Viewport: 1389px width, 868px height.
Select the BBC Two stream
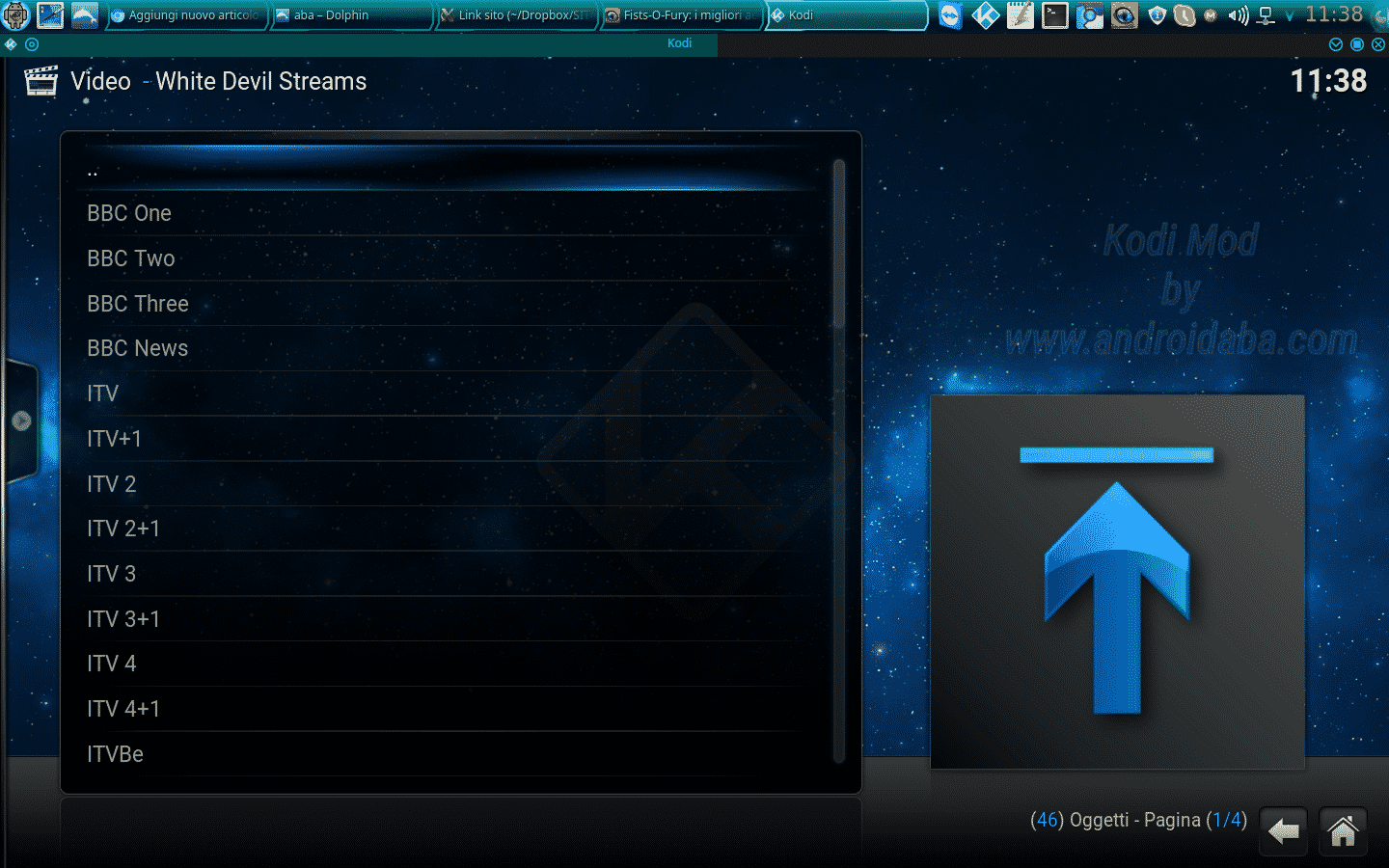tap(449, 258)
